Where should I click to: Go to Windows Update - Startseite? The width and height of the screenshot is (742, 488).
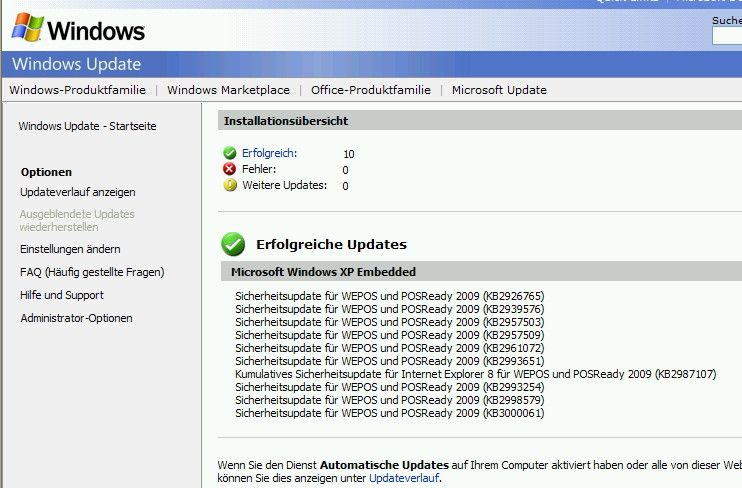point(87,126)
